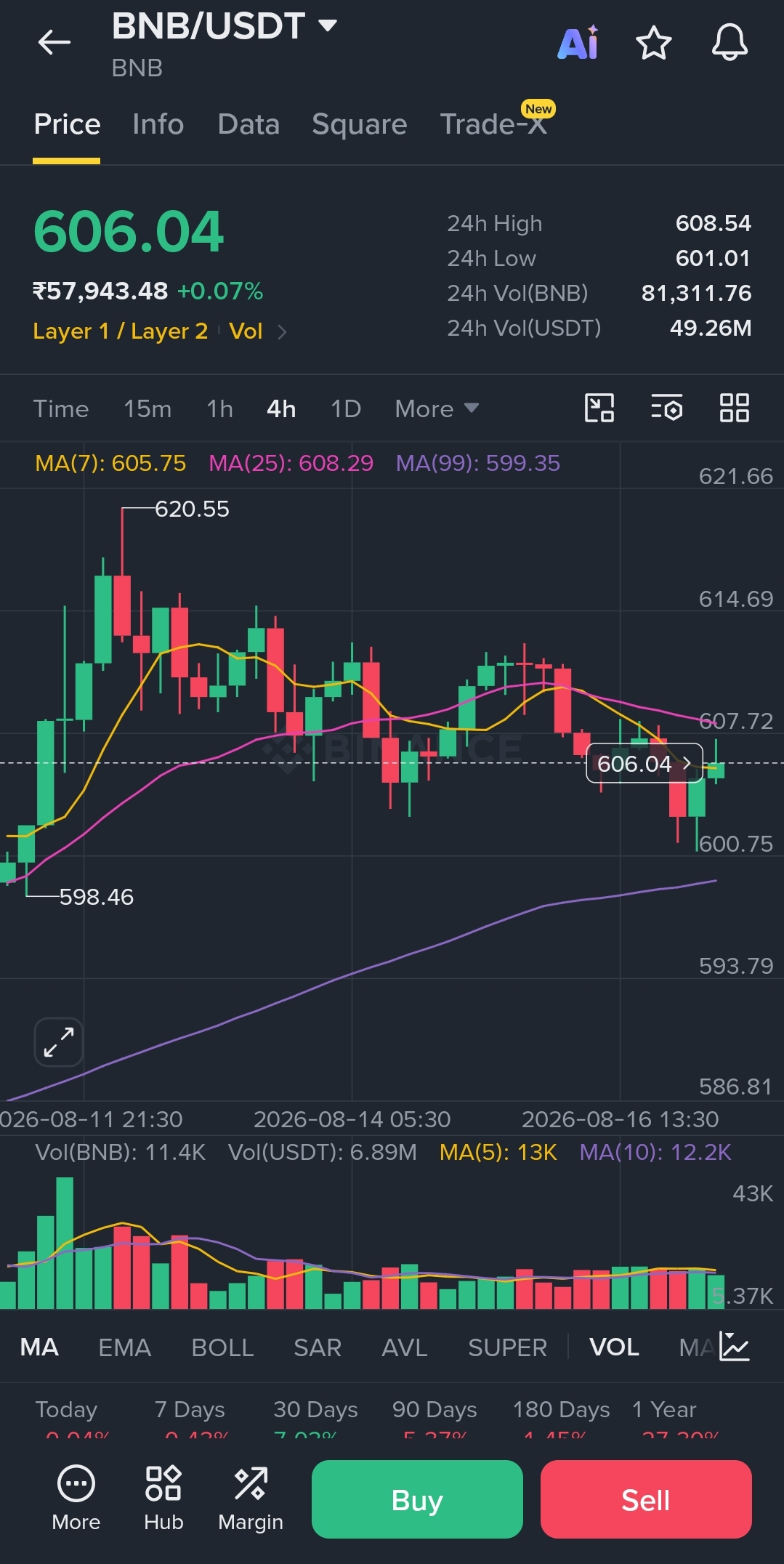Tap the 90 Days performance column
The height and width of the screenshot is (1564, 784).
pos(435,1419)
